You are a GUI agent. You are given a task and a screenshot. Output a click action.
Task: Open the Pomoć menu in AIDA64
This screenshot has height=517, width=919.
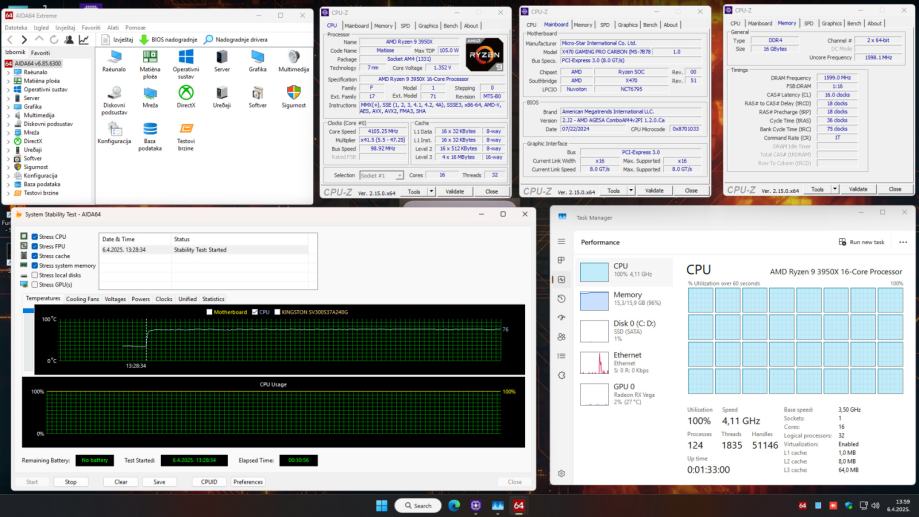pos(136,27)
